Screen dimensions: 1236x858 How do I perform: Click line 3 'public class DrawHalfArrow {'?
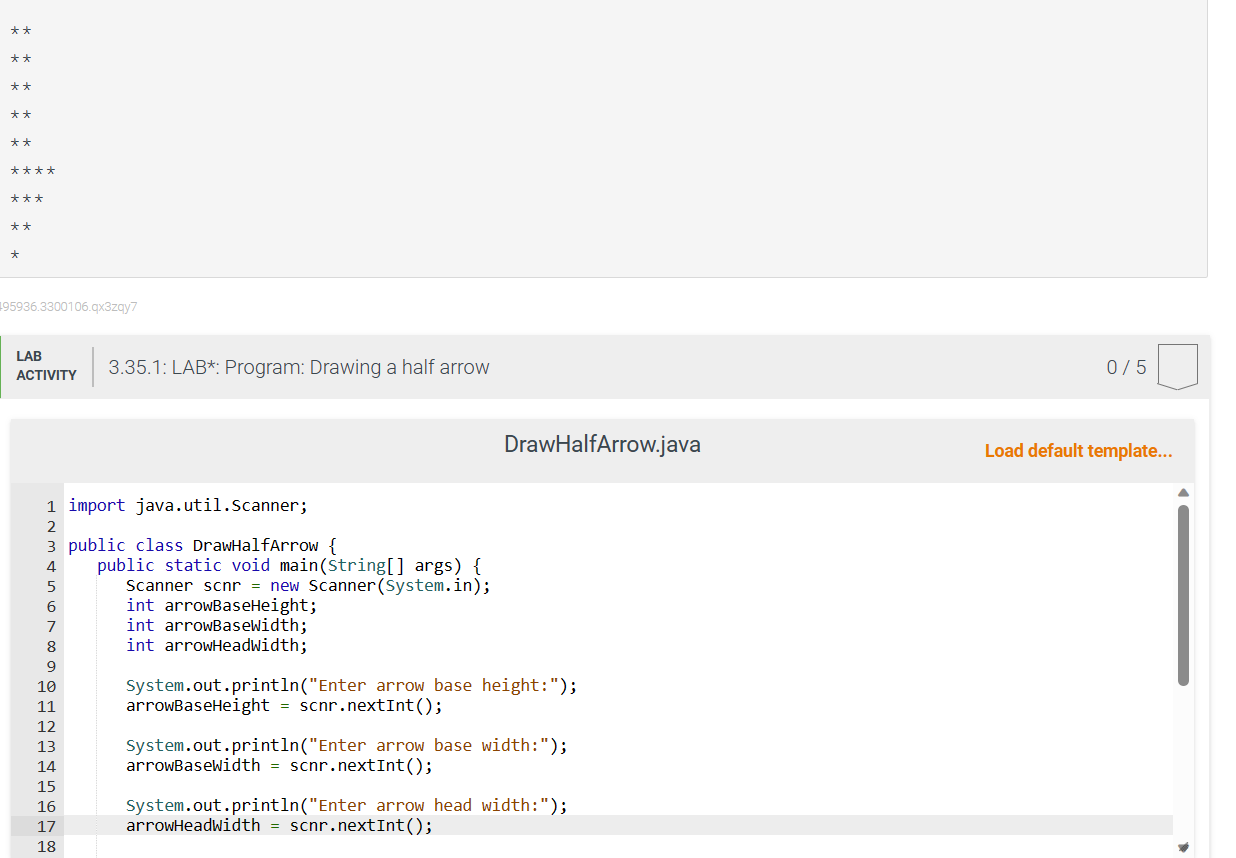click(203, 545)
